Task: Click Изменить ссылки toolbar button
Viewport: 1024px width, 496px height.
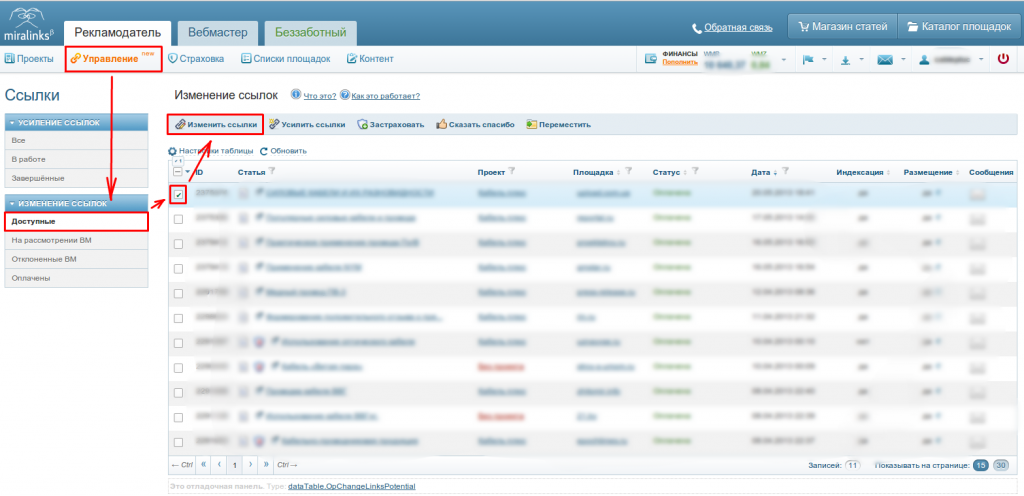Action: [216, 124]
